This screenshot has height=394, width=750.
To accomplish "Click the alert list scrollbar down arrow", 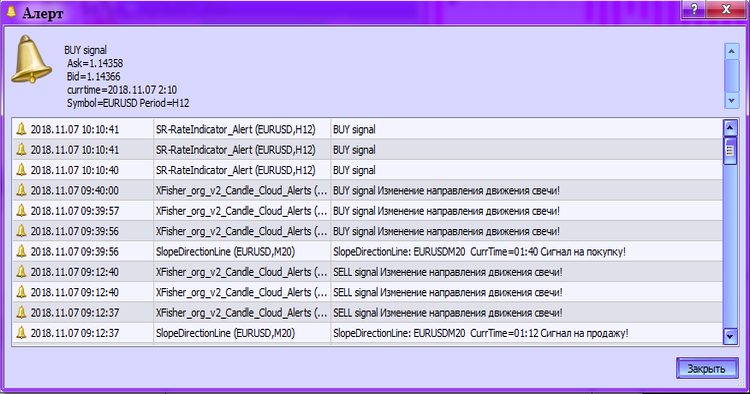I will coord(729,336).
